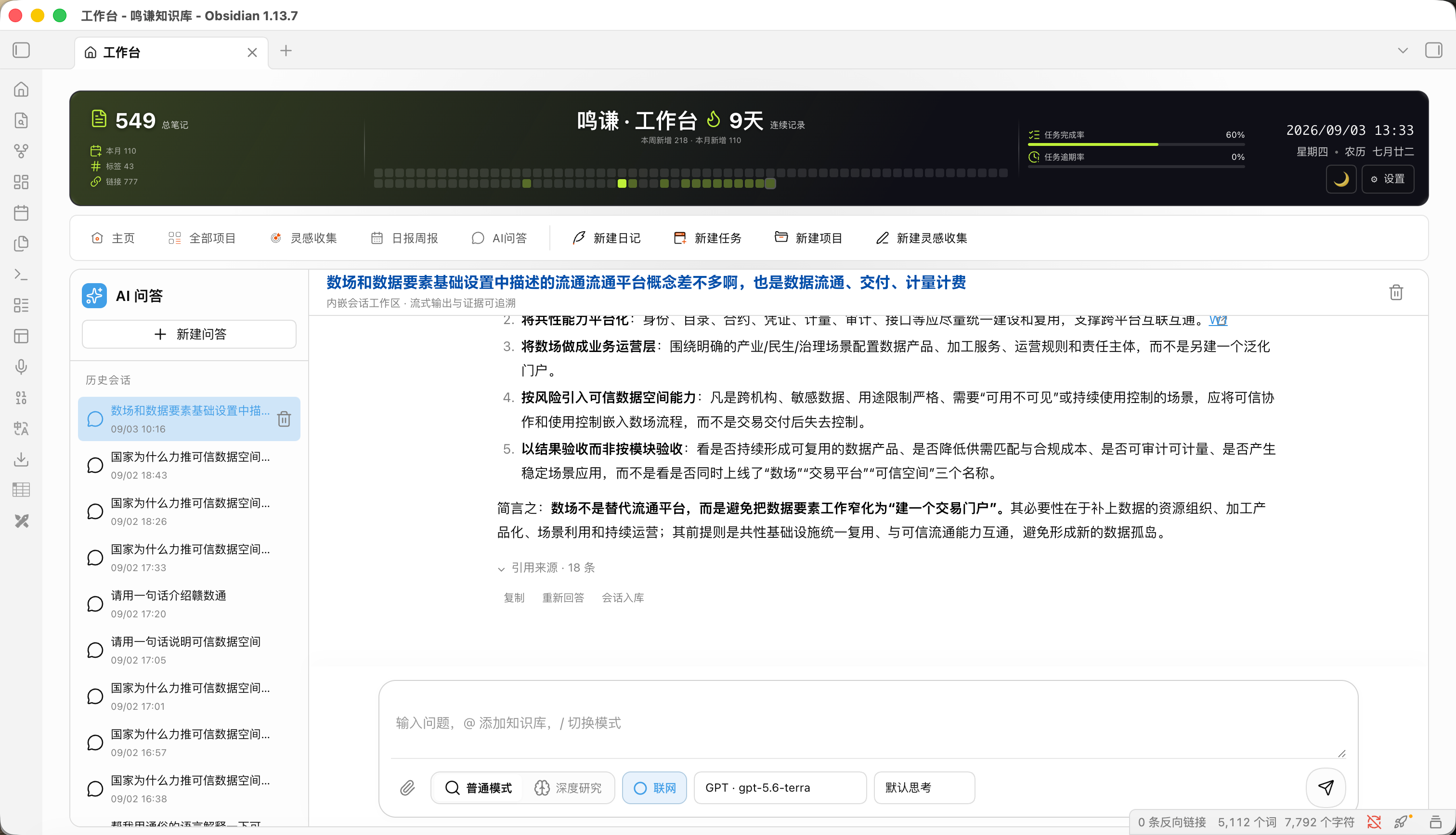Delete current conversation via header trash icon
The height and width of the screenshot is (835, 1456).
point(1396,292)
